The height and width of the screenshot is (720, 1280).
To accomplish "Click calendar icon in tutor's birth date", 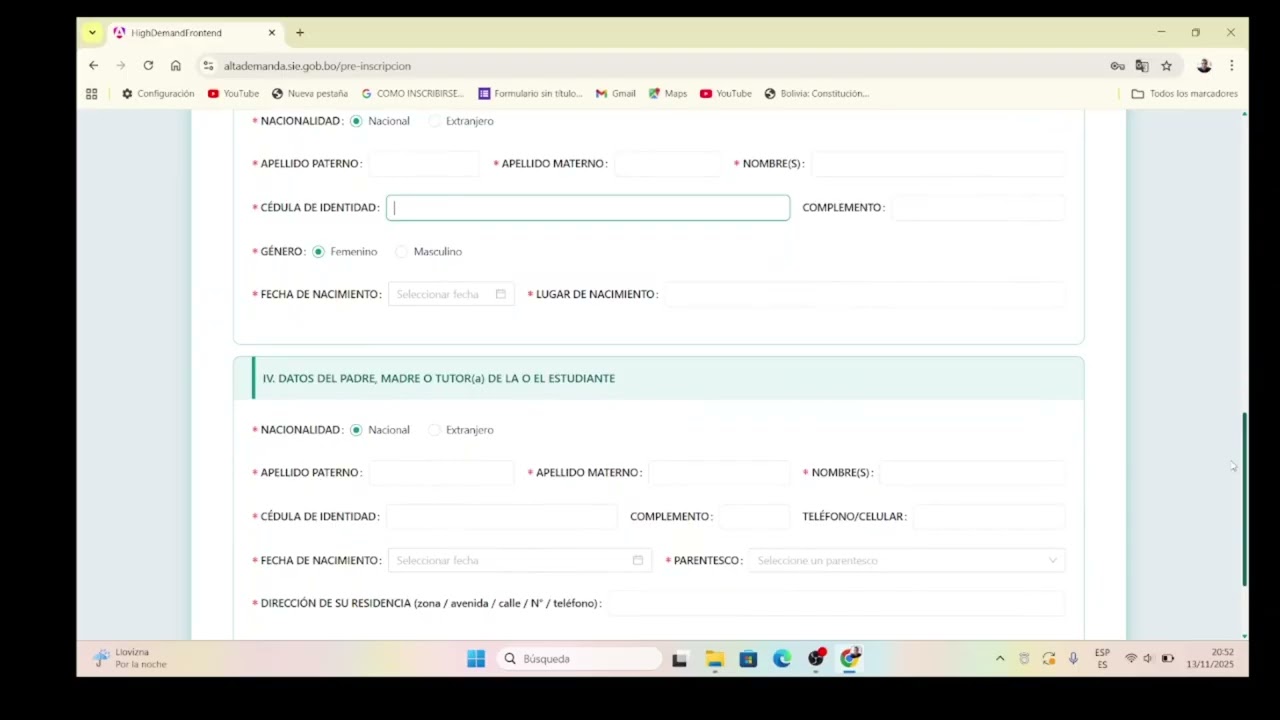I will tap(638, 561).
